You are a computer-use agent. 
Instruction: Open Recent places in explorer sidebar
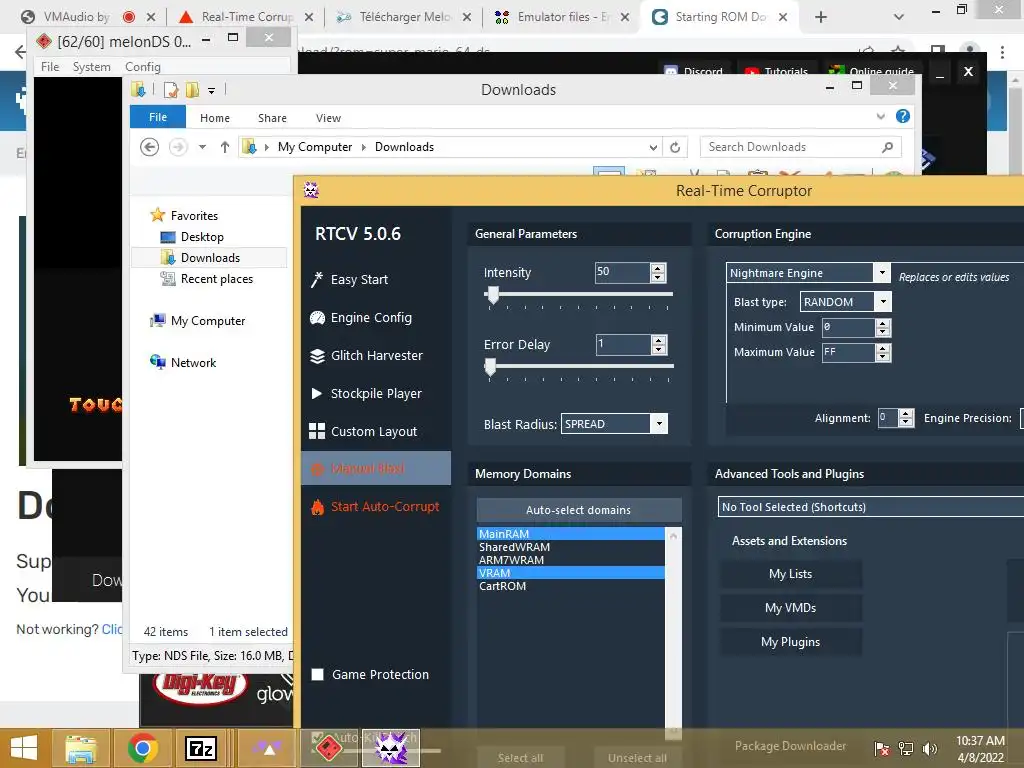pos(217,279)
